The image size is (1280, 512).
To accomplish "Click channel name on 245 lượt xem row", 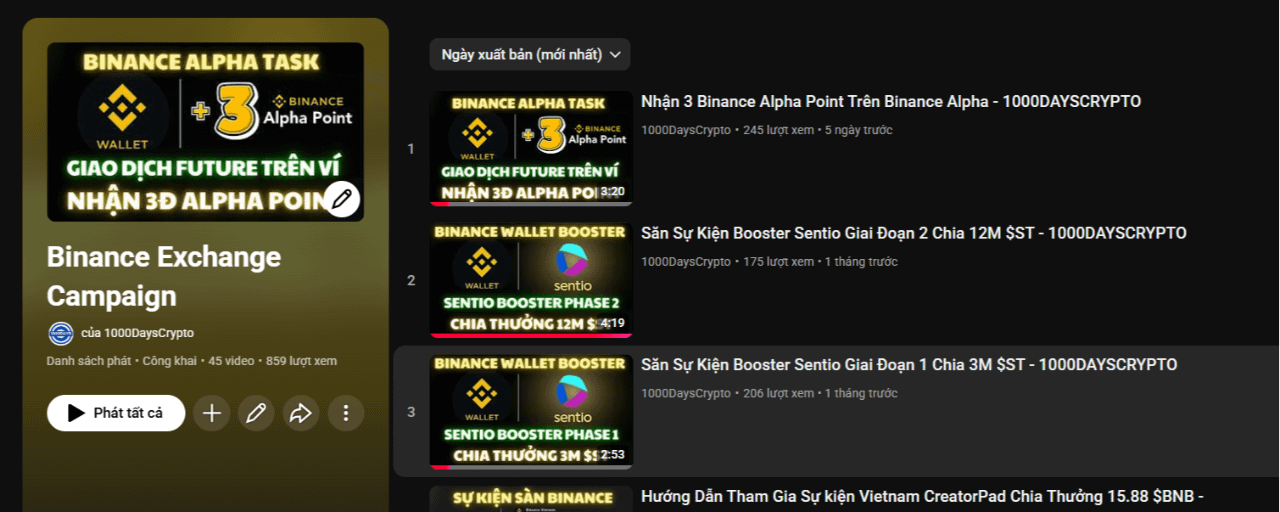I will [686, 130].
